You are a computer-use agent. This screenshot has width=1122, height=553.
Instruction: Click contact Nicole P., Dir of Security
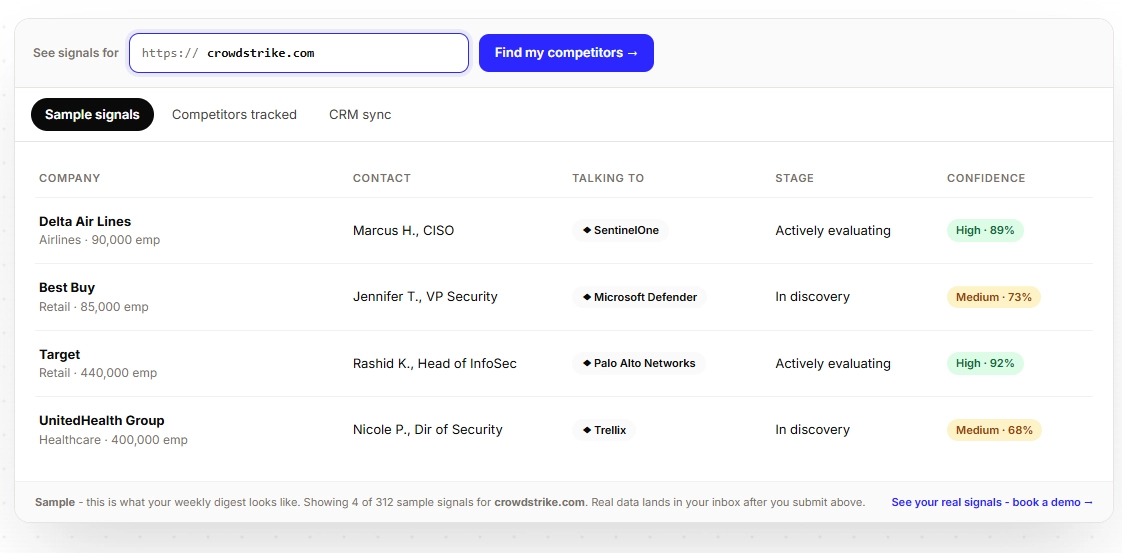coord(428,430)
